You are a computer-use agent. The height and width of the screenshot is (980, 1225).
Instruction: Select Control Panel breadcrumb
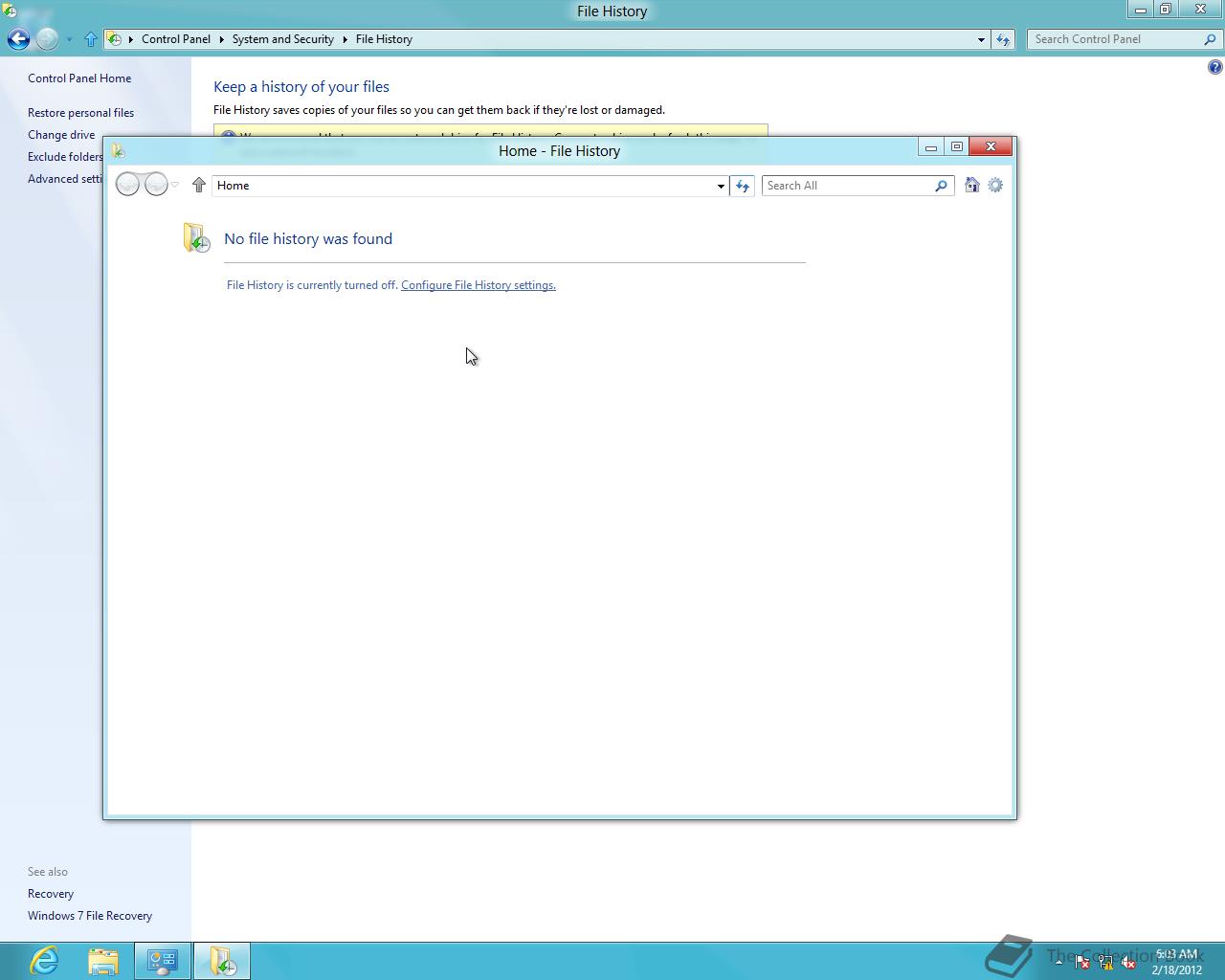(176, 39)
